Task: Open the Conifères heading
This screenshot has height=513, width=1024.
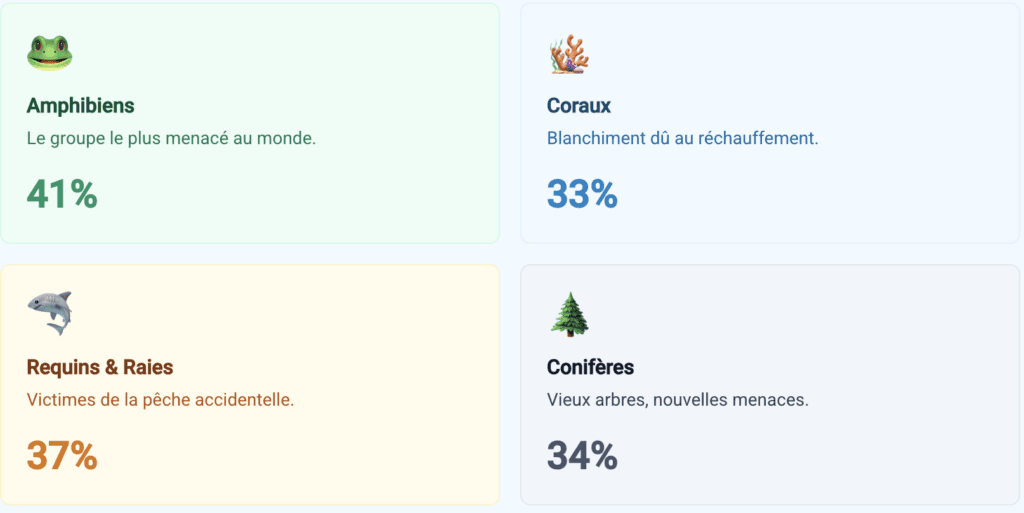Action: [590, 367]
